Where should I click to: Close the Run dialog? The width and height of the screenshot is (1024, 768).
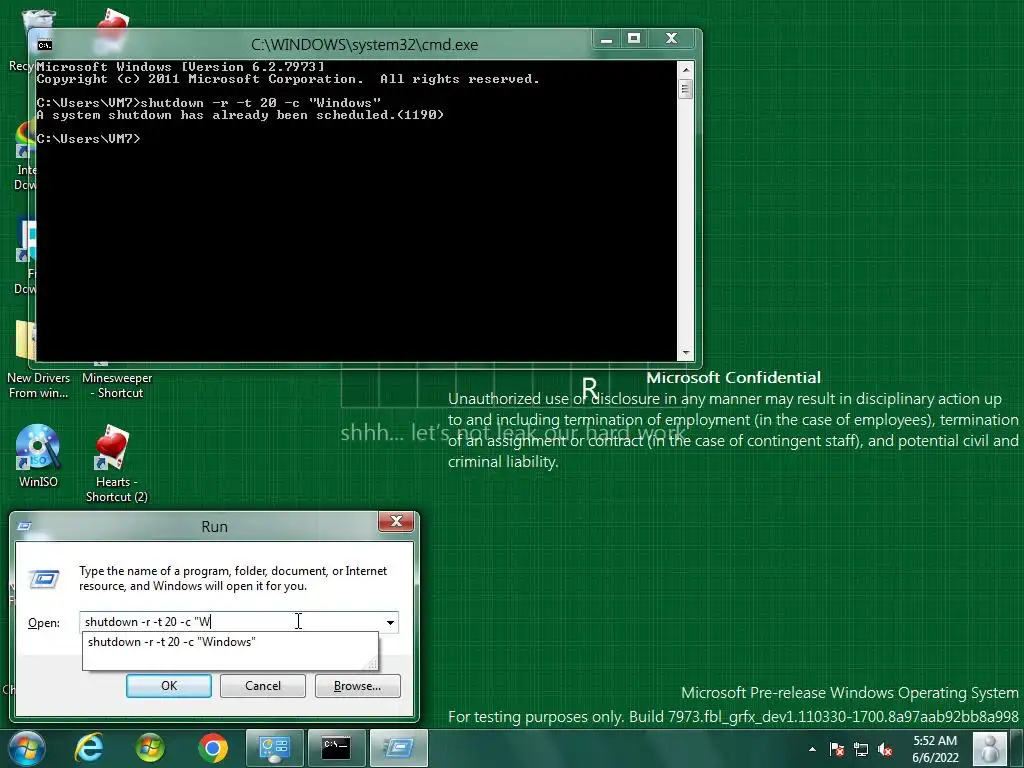[396, 521]
